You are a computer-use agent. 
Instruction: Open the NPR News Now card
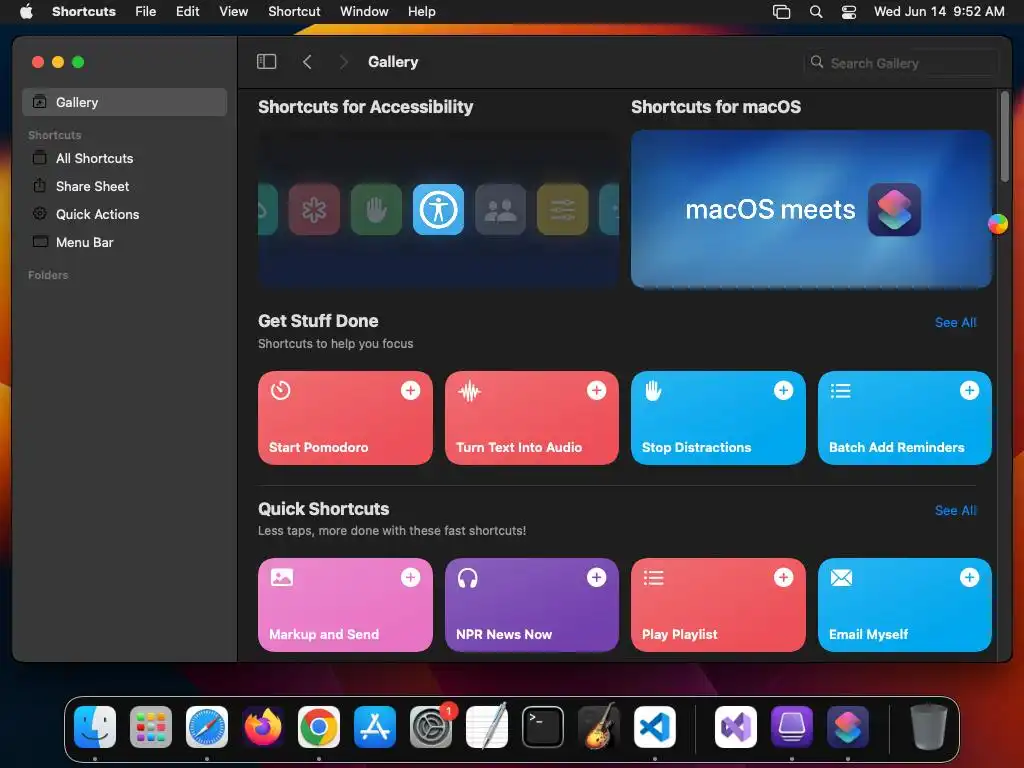click(x=532, y=605)
